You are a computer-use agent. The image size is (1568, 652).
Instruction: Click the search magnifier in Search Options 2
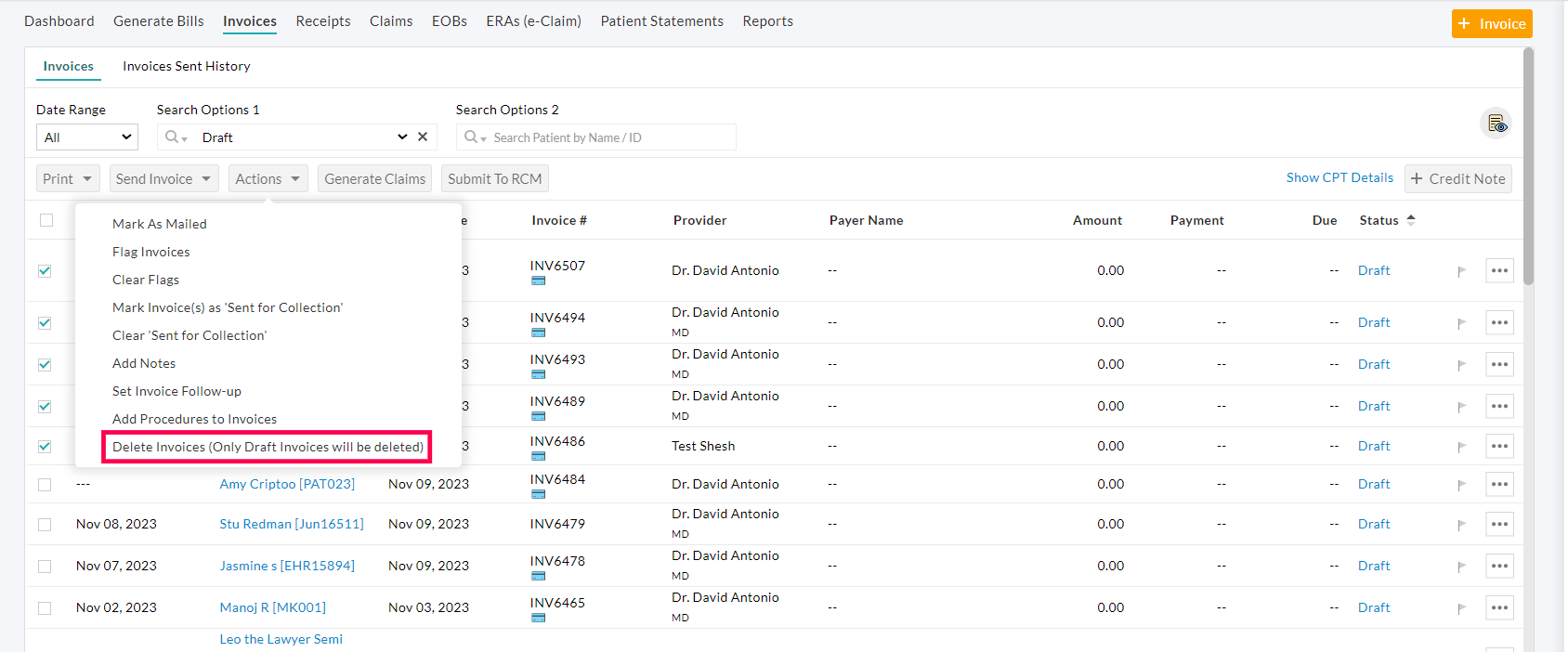point(472,137)
